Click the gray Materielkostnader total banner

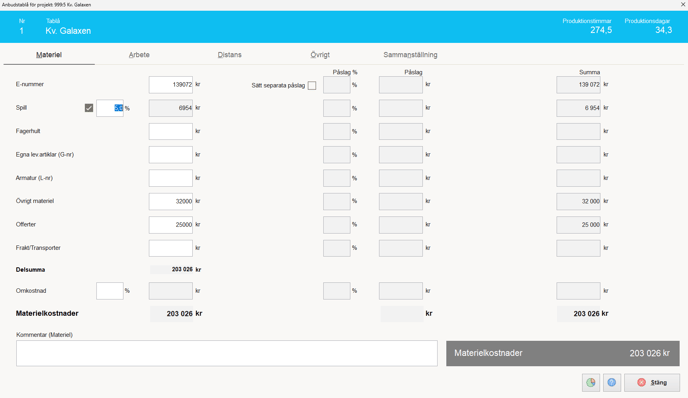pyautogui.click(x=563, y=353)
